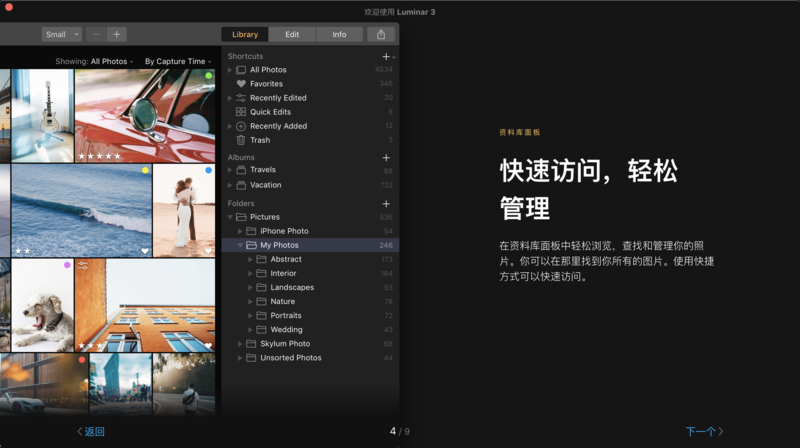800x448 pixels.
Task: Click the edited-sliders badge on building photo
Action: [83, 265]
